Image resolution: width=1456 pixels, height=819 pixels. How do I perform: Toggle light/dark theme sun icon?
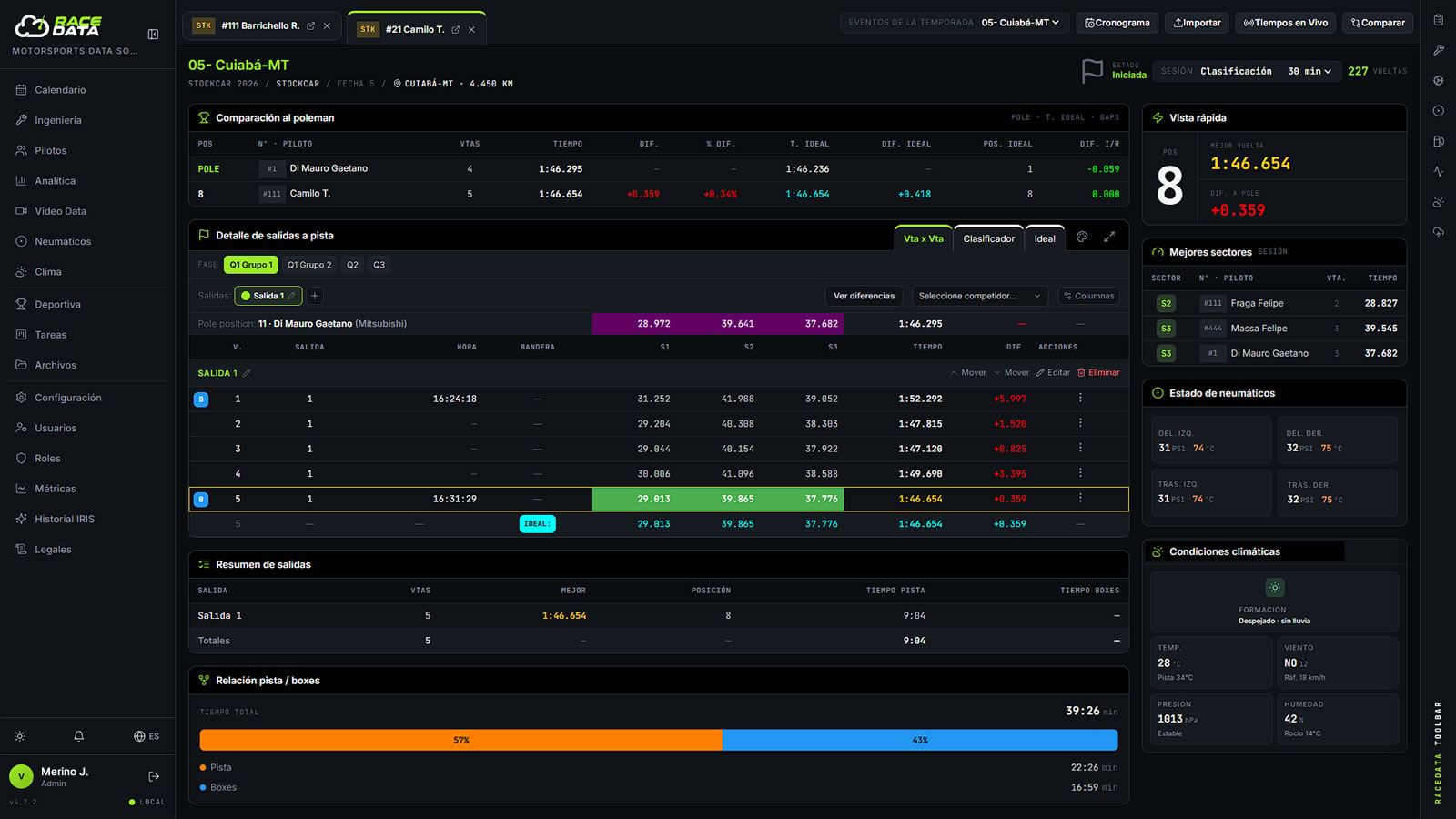point(20,736)
